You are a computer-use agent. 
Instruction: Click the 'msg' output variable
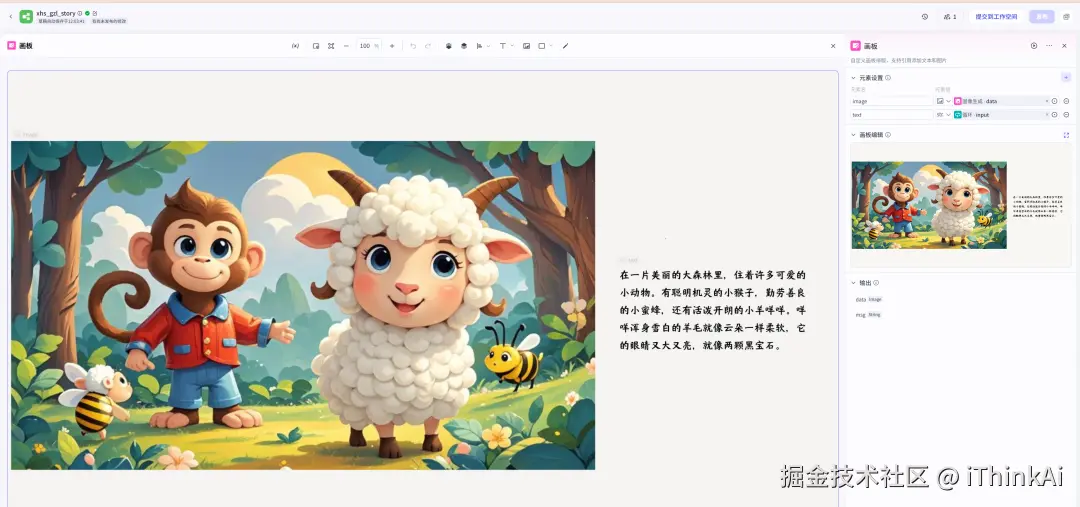click(x=860, y=315)
